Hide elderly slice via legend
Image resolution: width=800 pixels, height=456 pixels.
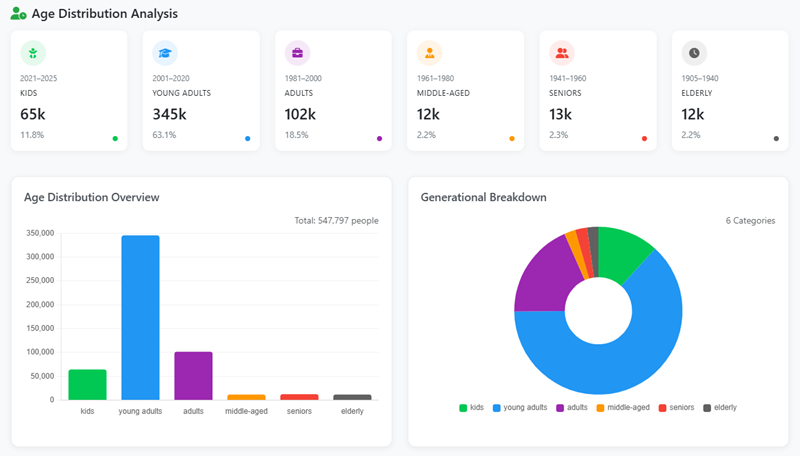[720, 408]
